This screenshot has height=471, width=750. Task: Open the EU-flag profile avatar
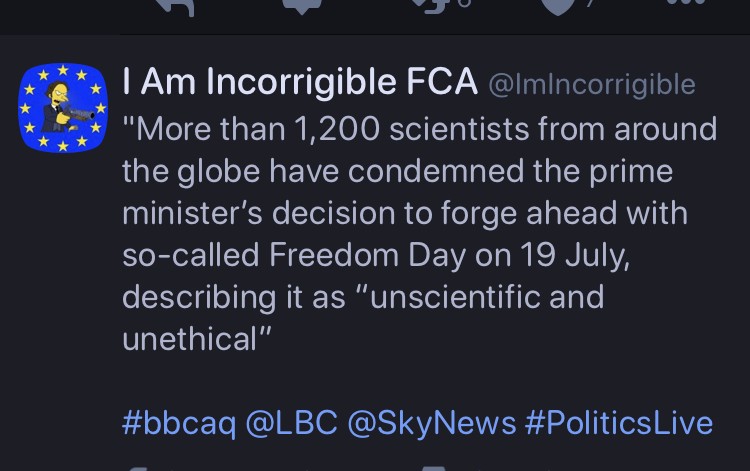coord(62,108)
